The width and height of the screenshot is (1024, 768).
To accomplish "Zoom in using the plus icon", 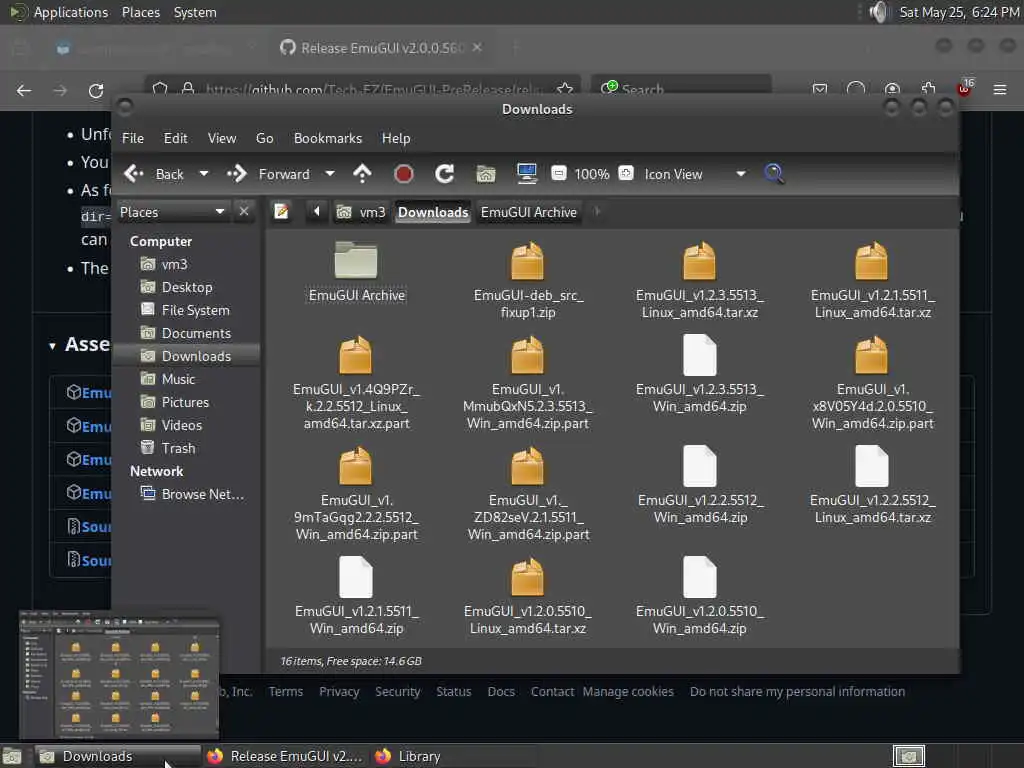I will click(x=626, y=174).
